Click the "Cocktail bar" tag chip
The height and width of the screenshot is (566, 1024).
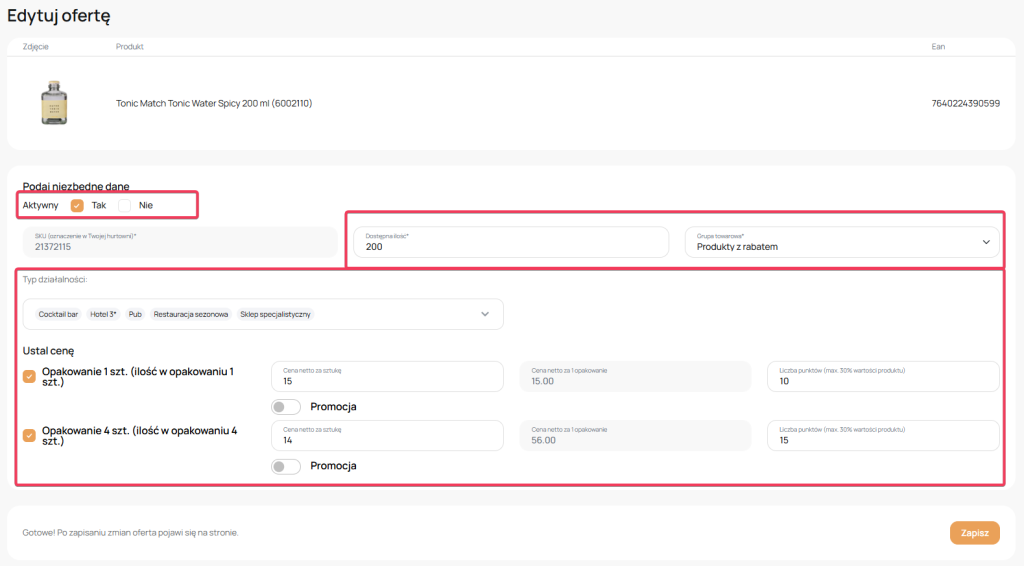pyautogui.click(x=58, y=314)
